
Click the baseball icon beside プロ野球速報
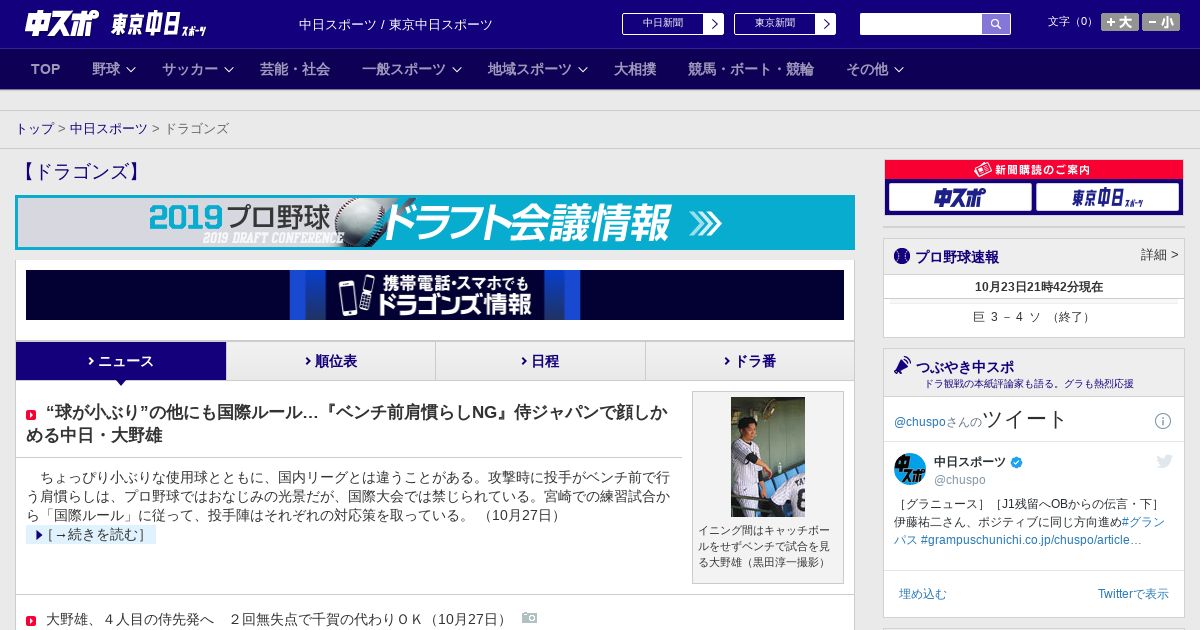coord(902,256)
